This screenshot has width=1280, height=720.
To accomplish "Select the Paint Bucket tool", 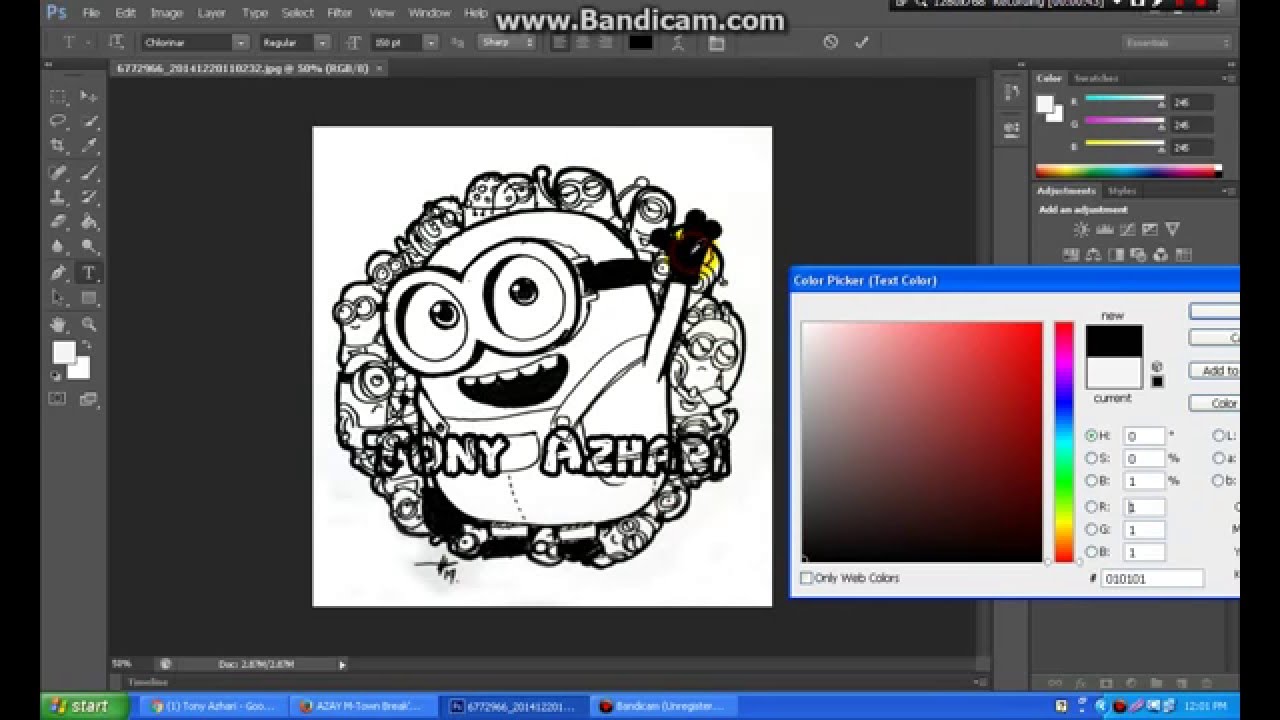I will (x=89, y=222).
